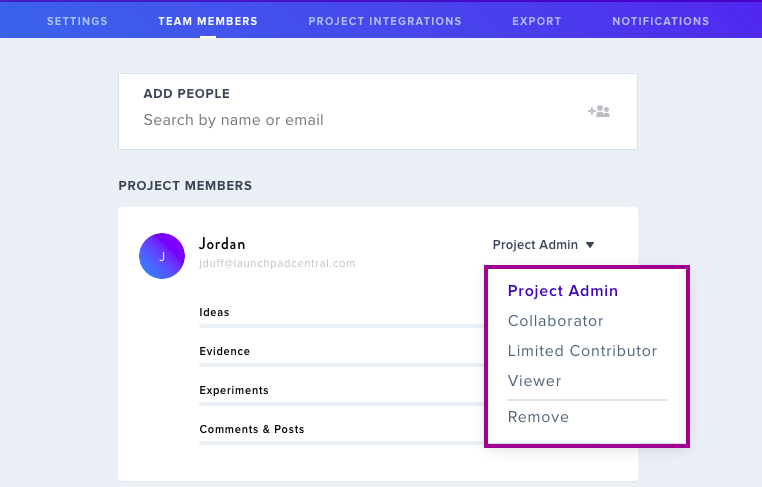This screenshot has width=762, height=487.
Task: Choose Project Admin role in menu
Action: click(563, 291)
